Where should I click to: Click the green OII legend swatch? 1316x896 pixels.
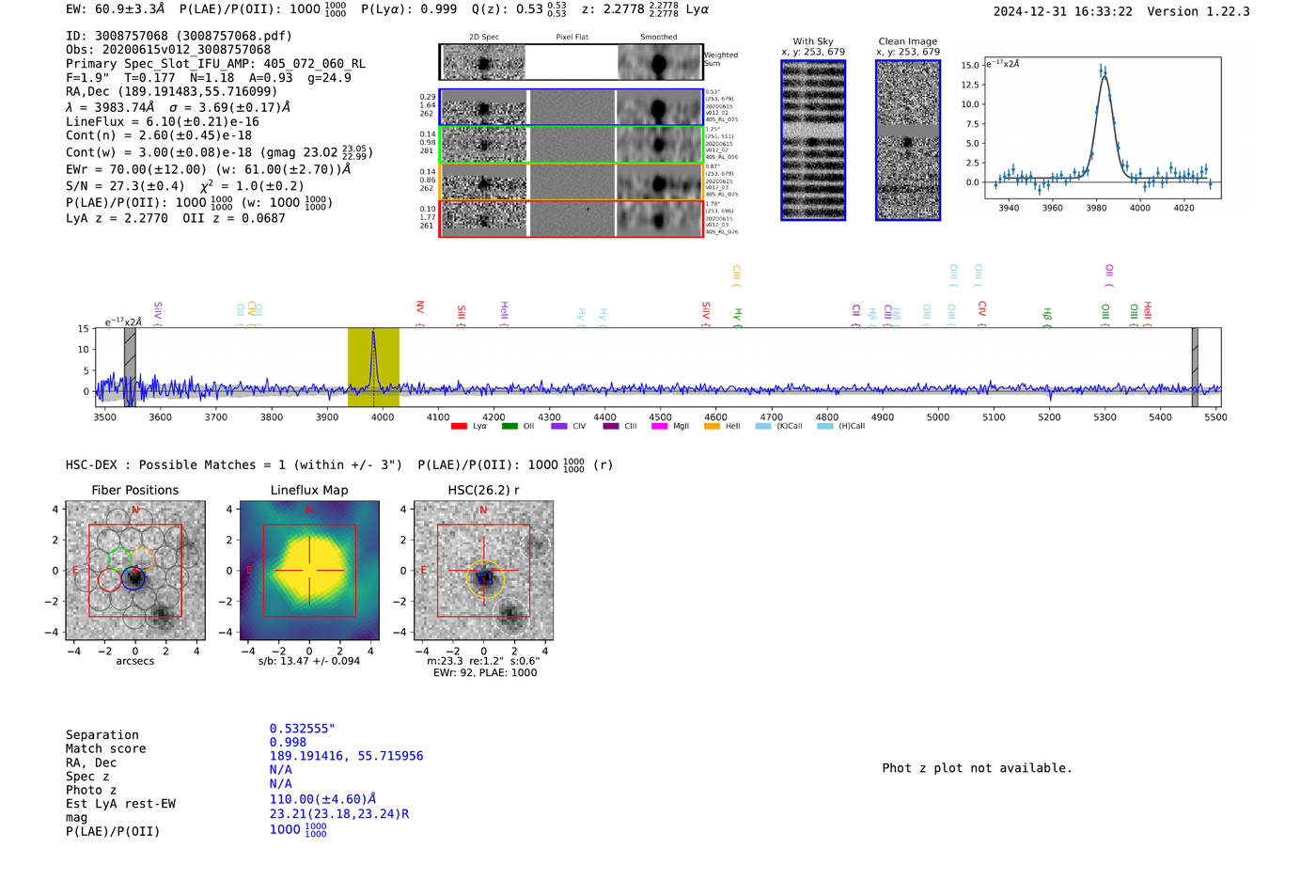coord(509,427)
